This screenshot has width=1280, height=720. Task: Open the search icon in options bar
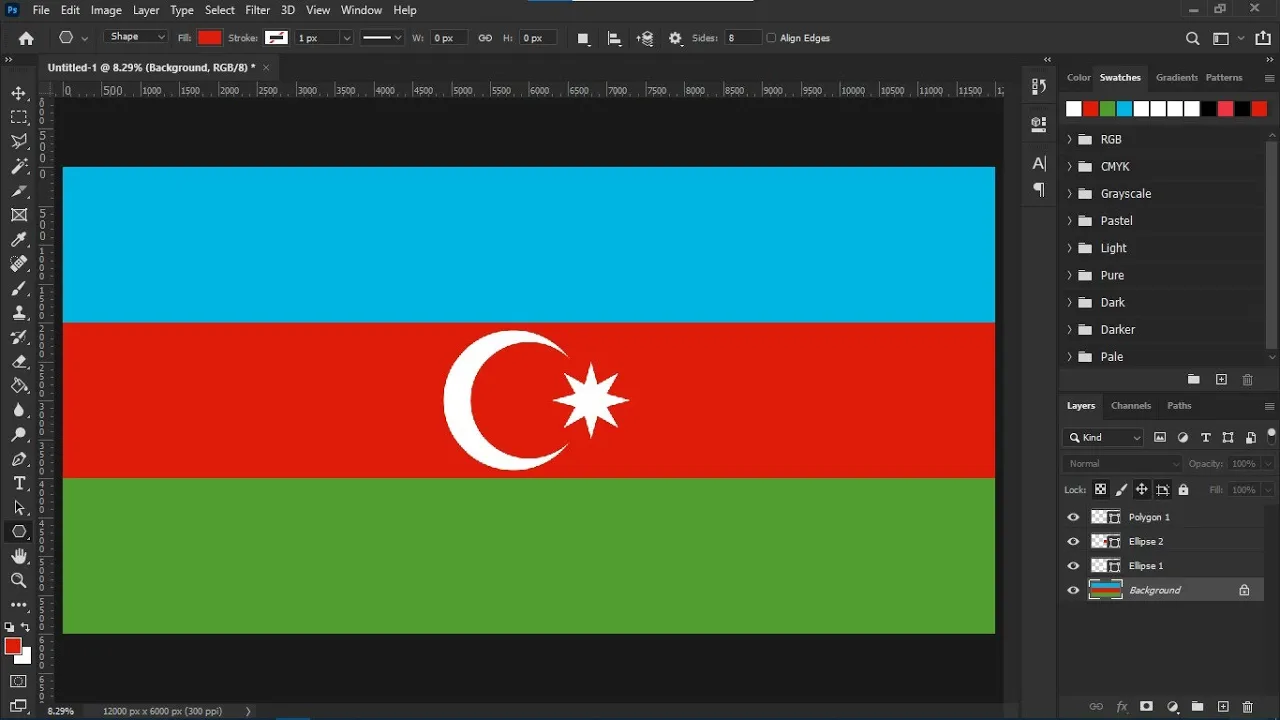tap(1192, 38)
